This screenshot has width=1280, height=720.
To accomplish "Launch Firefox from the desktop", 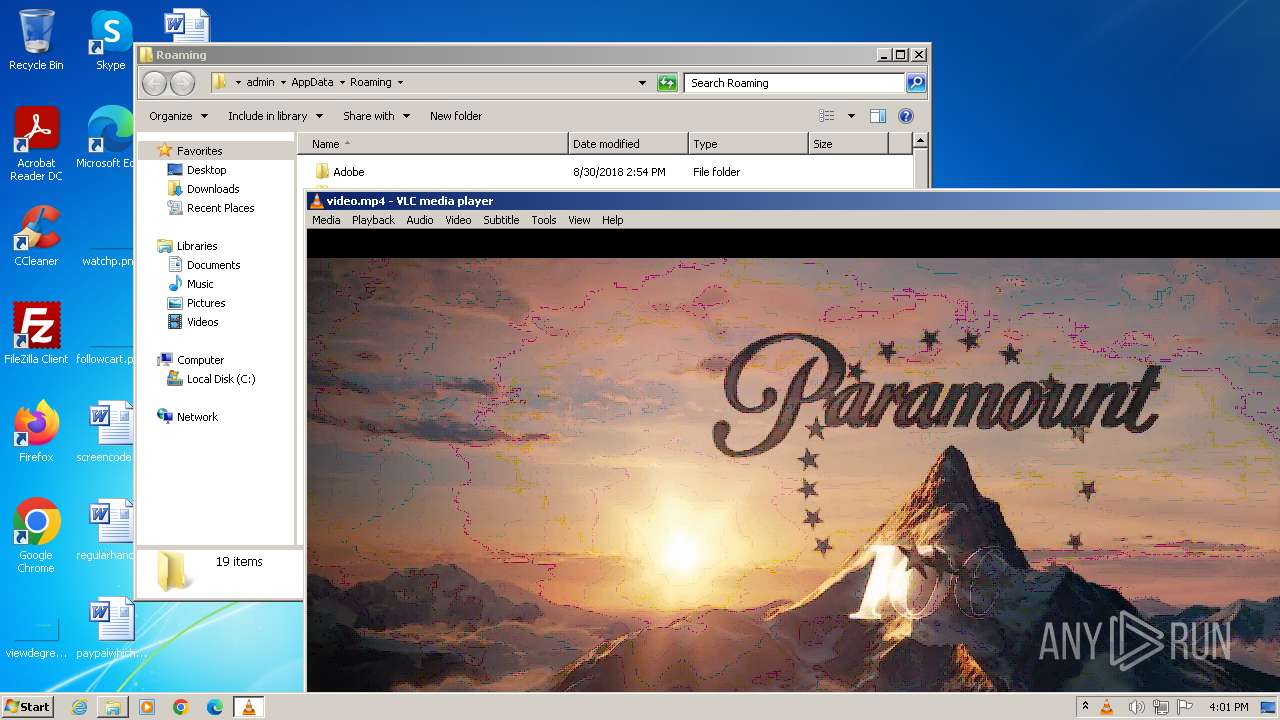I will click(36, 432).
